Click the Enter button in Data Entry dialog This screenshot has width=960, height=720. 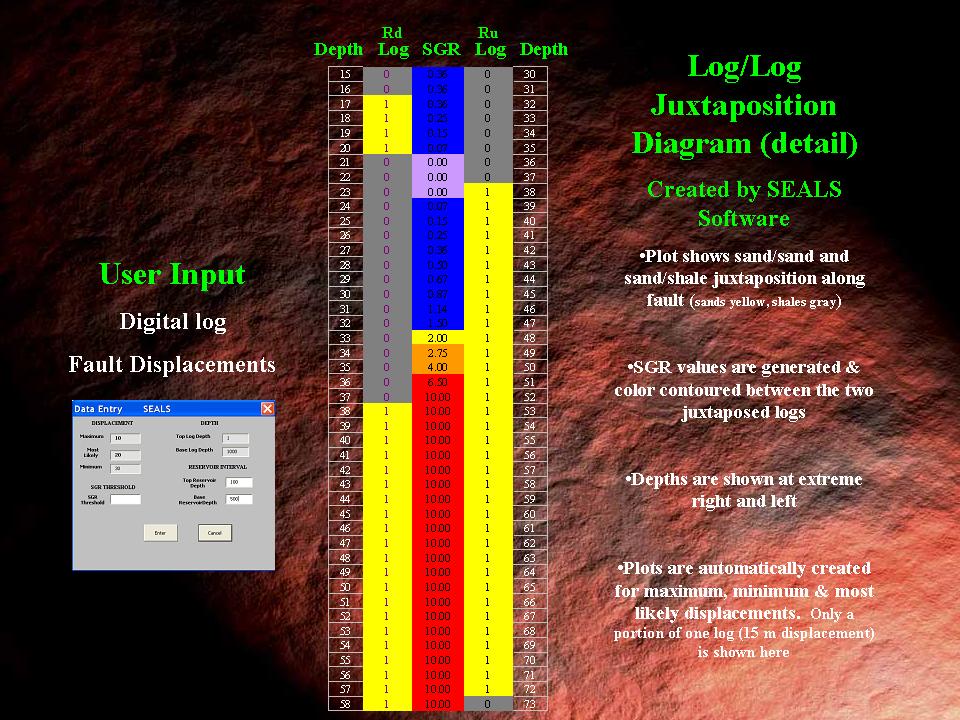(160, 533)
